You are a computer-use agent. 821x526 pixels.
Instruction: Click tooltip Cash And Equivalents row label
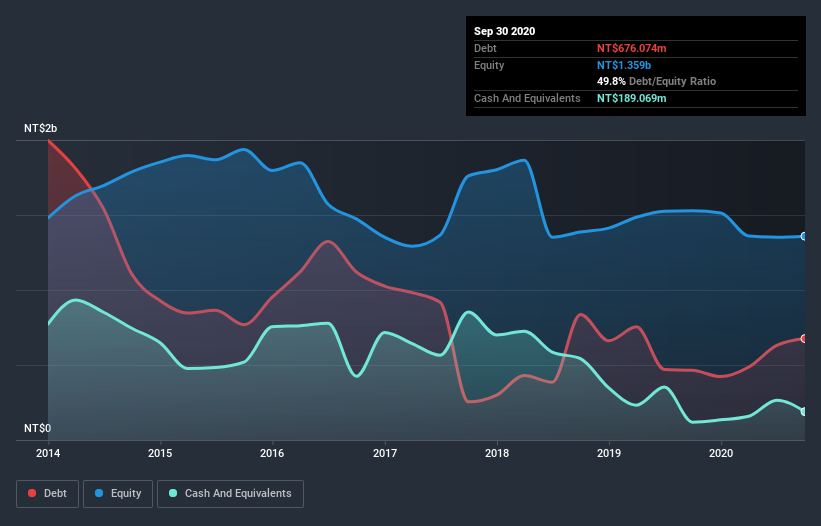tap(527, 98)
